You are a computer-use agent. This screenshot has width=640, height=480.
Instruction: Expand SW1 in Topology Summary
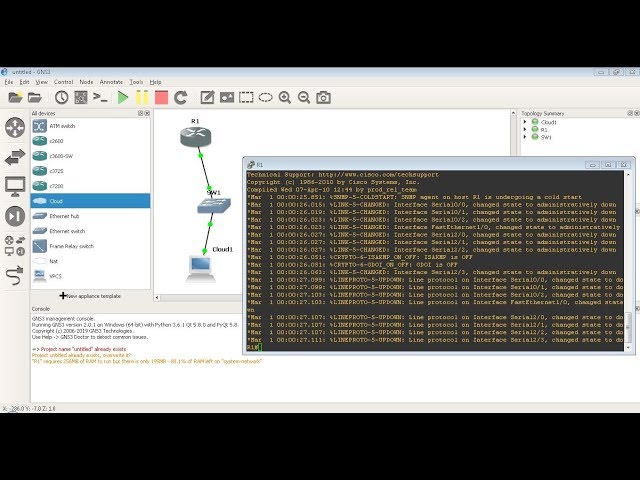point(525,137)
